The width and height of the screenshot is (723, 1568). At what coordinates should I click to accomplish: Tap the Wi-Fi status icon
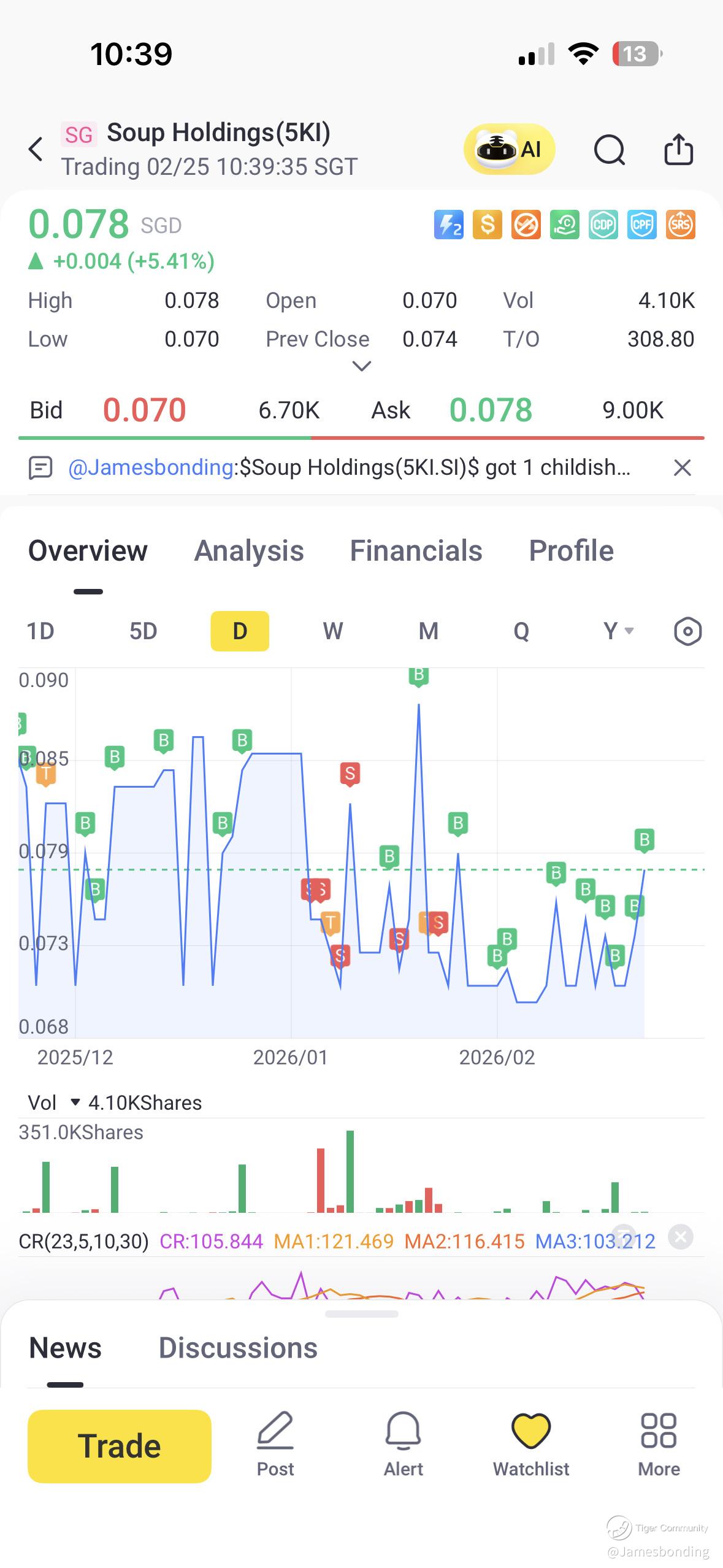tap(583, 54)
